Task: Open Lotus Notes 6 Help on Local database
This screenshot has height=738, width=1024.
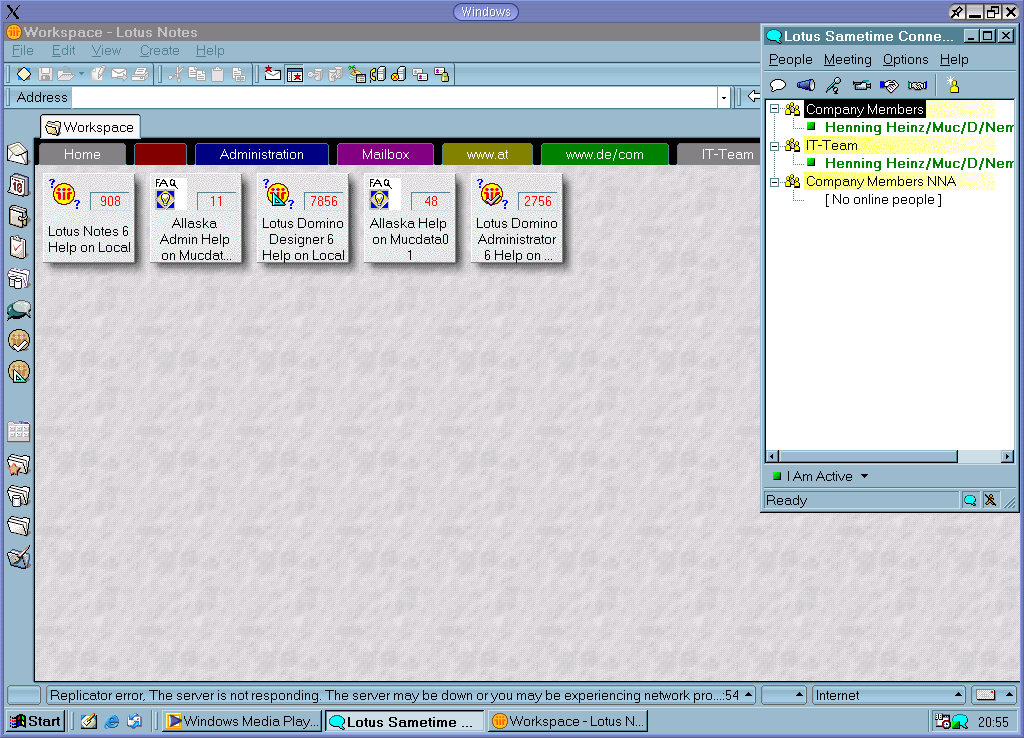Action: click(x=89, y=218)
